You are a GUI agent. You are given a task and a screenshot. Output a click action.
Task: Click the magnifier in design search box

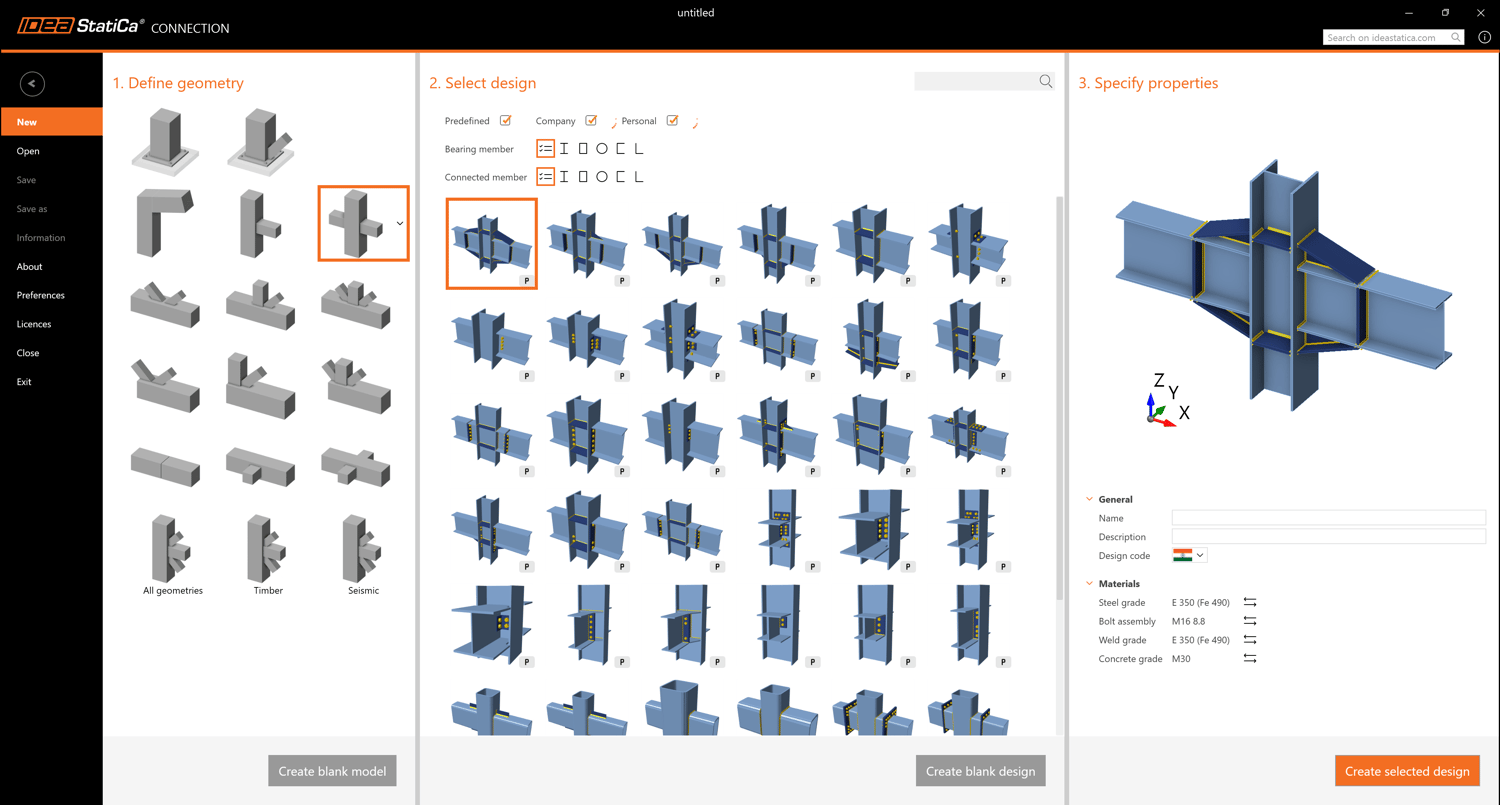coord(1045,81)
